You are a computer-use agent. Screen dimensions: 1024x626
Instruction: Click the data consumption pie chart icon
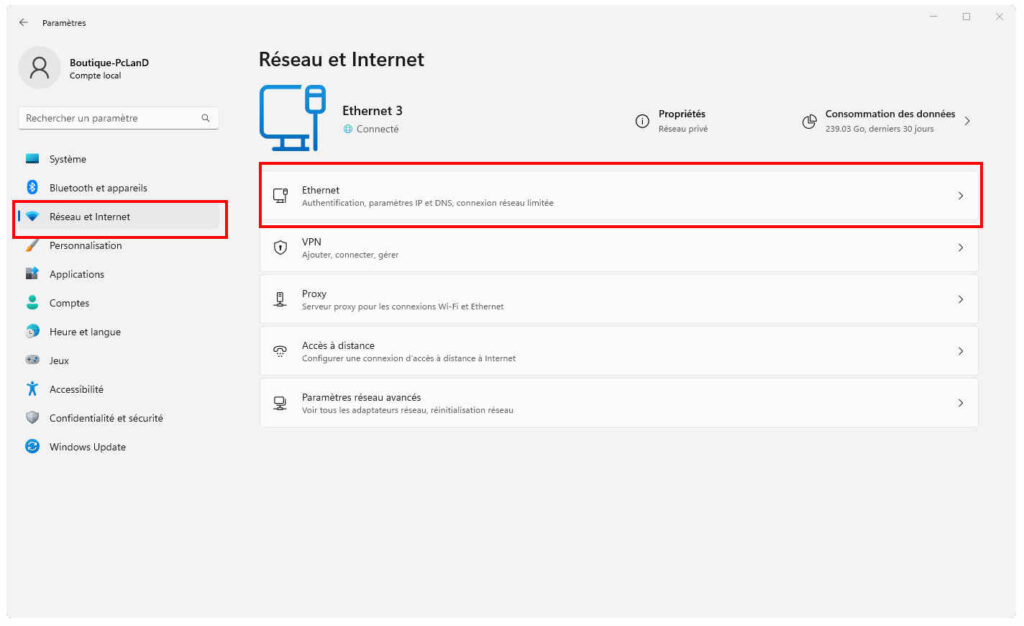[x=809, y=121]
